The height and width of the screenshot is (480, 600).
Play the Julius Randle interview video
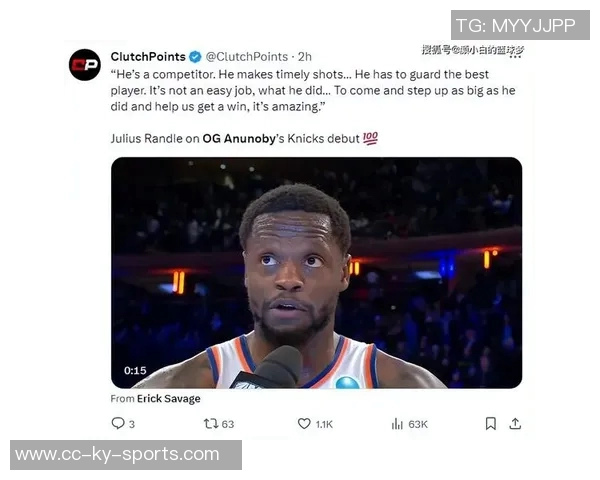point(316,273)
